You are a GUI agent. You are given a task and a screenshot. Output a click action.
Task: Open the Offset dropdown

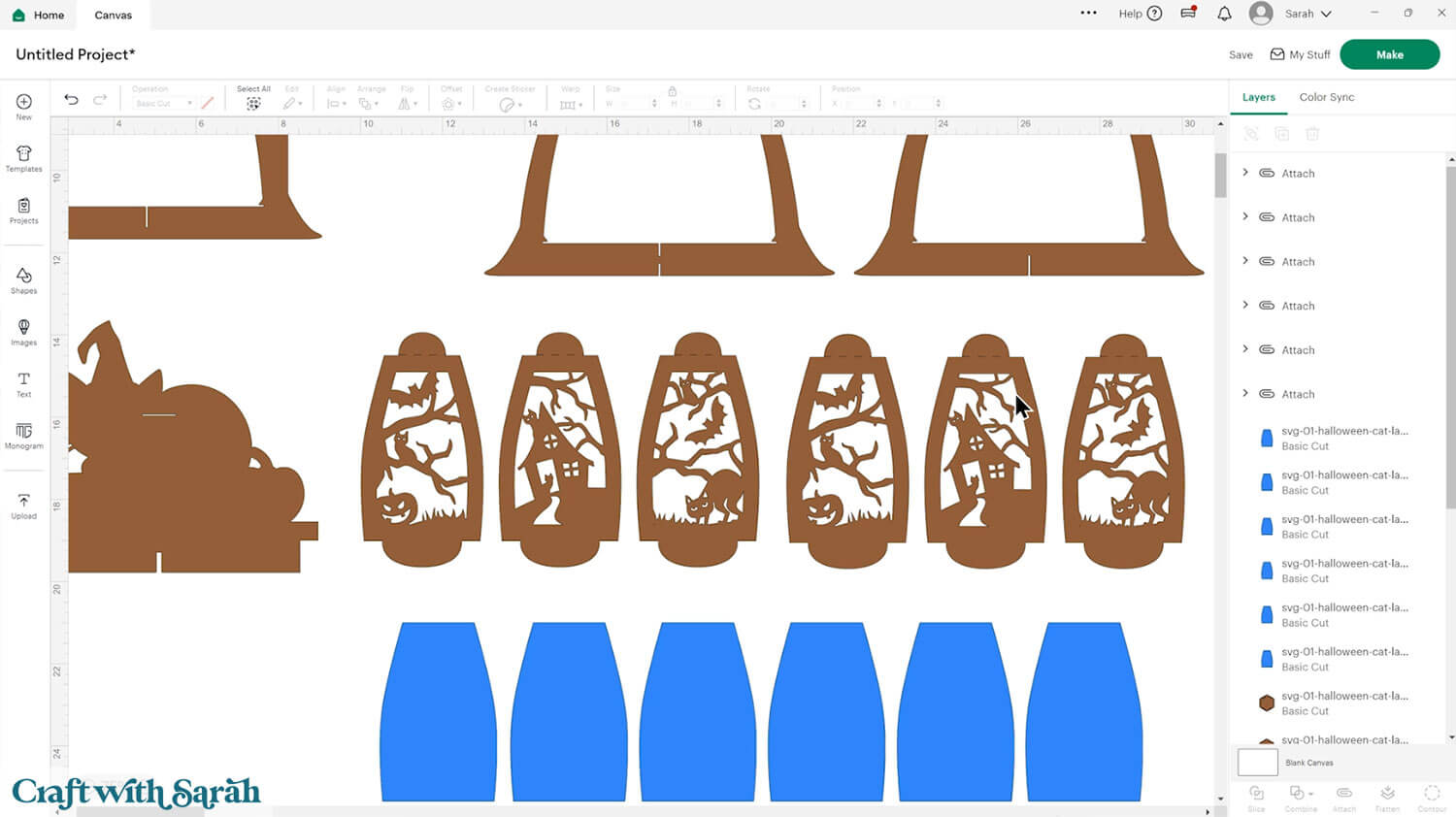click(x=451, y=103)
